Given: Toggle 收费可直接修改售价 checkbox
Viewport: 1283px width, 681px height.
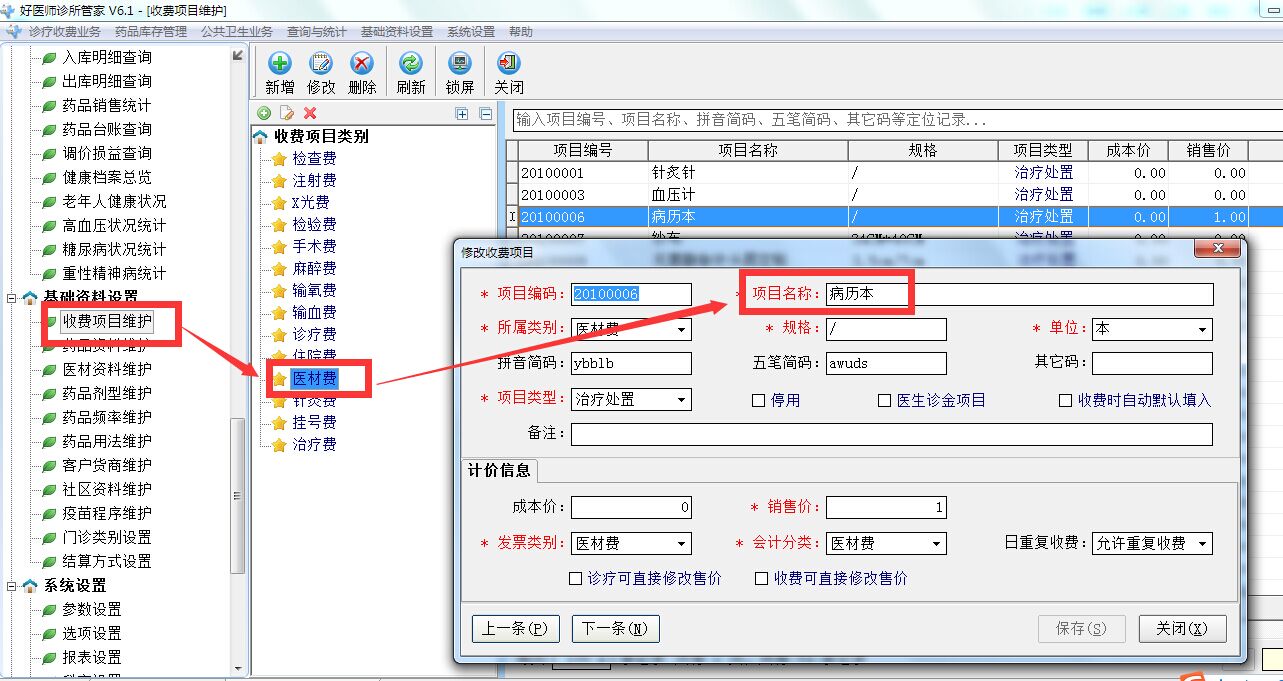Looking at the screenshot, I should (762, 578).
